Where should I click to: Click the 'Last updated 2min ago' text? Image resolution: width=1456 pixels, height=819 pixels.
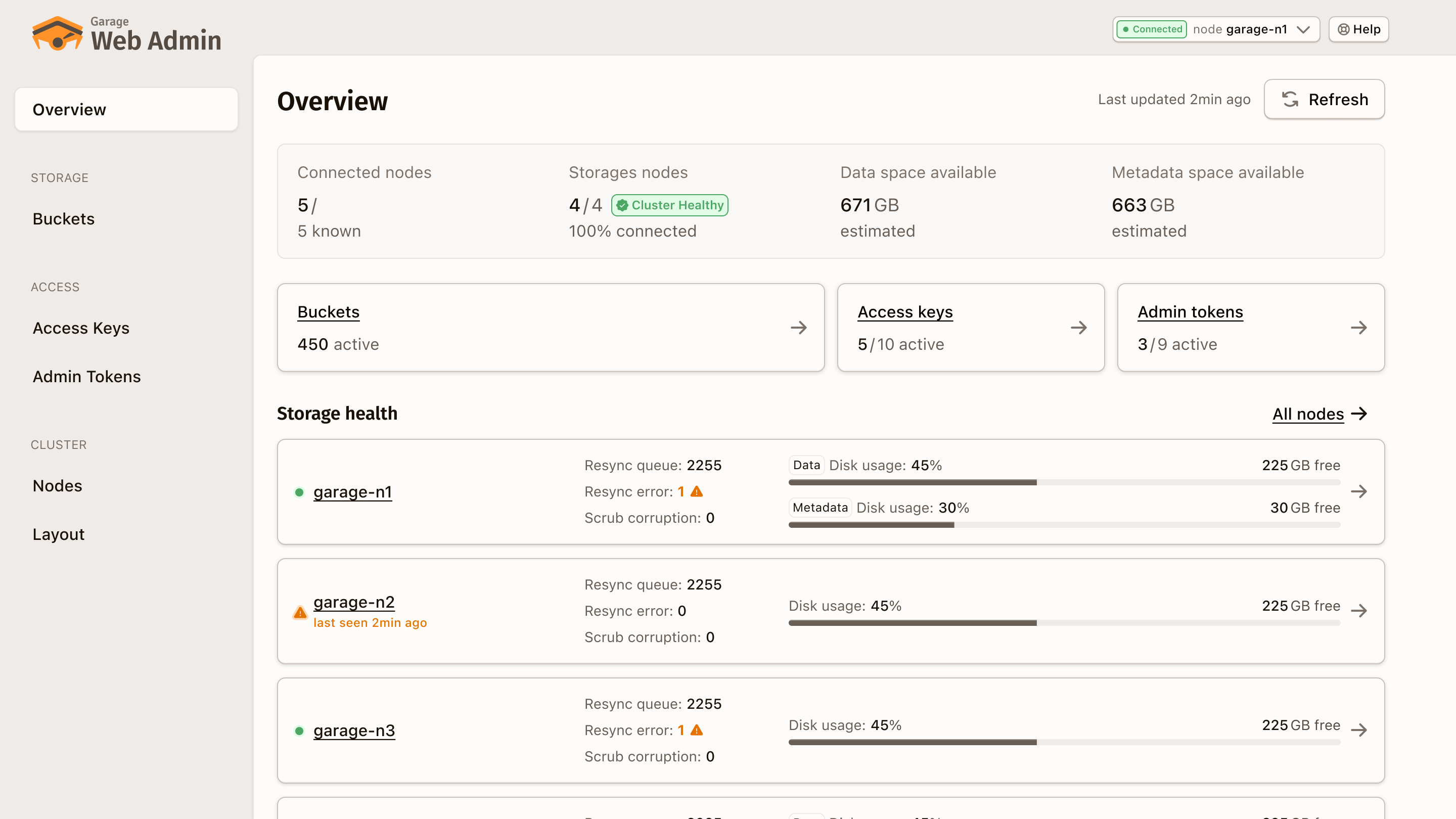point(1174,100)
